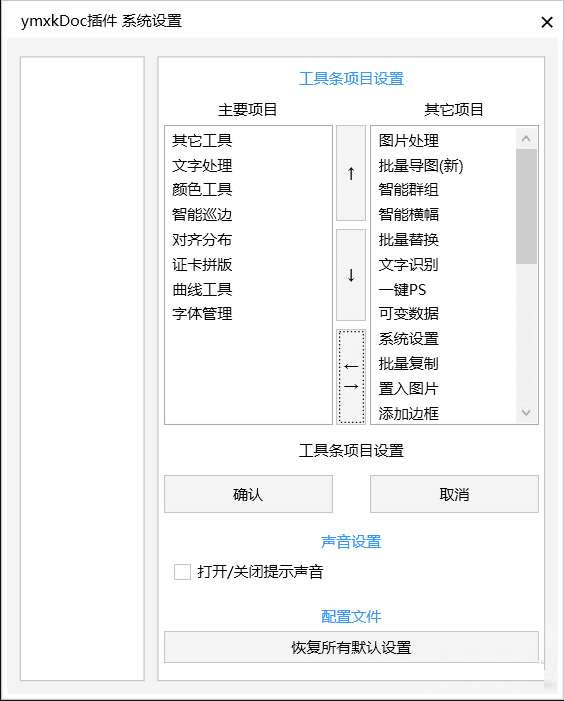Click the 确认 button
This screenshot has height=701, width=564.
(x=248, y=494)
